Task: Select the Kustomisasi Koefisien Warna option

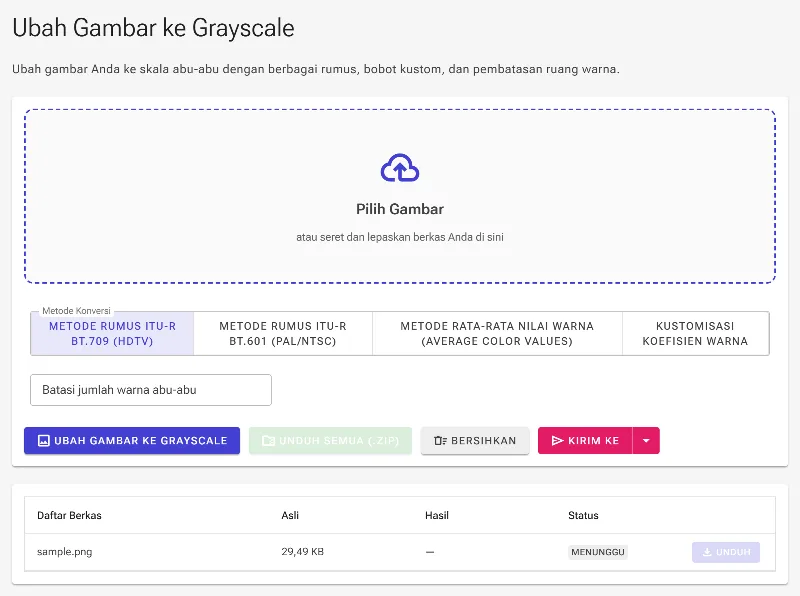Action: click(695, 334)
